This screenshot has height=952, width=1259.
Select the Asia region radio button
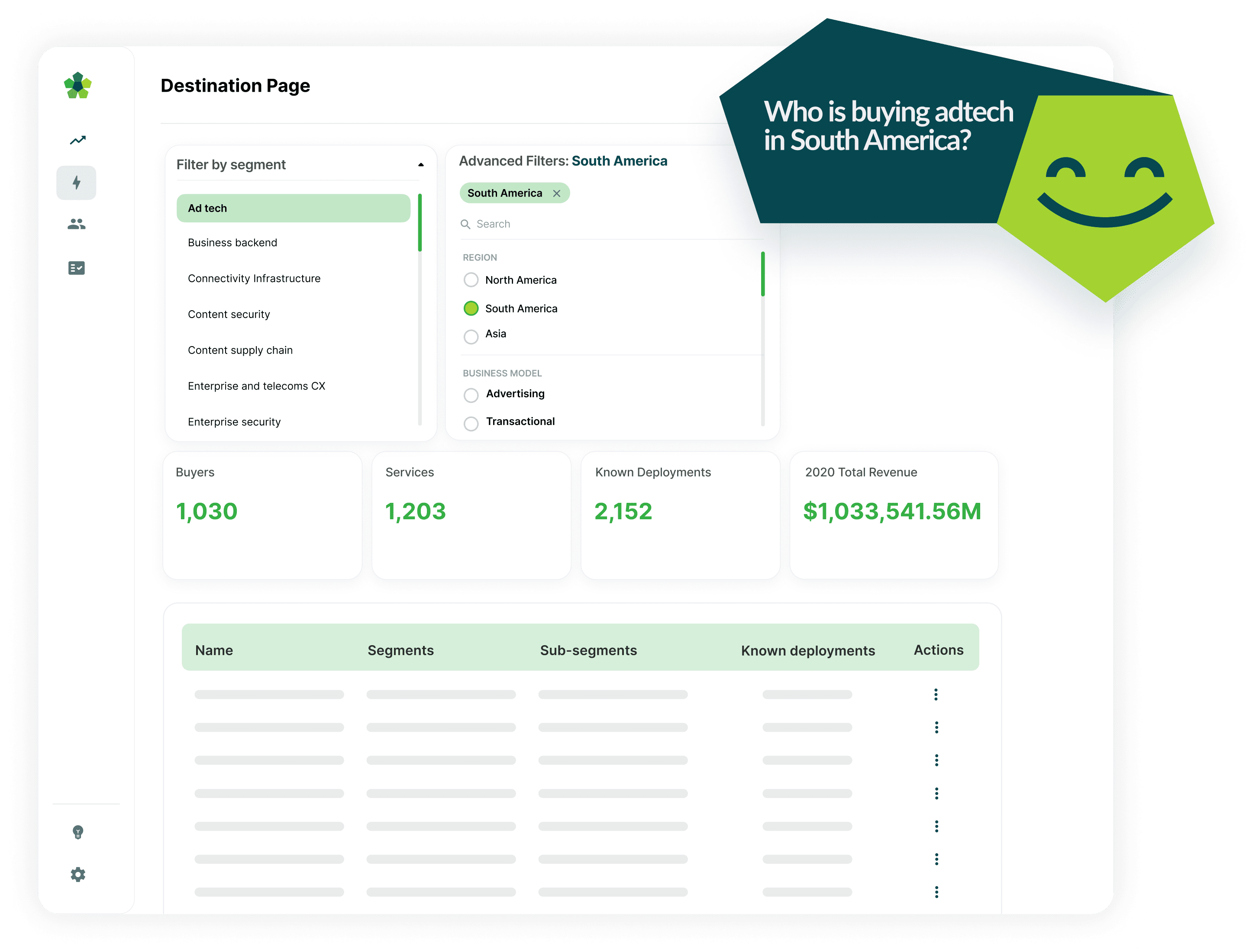click(x=471, y=337)
